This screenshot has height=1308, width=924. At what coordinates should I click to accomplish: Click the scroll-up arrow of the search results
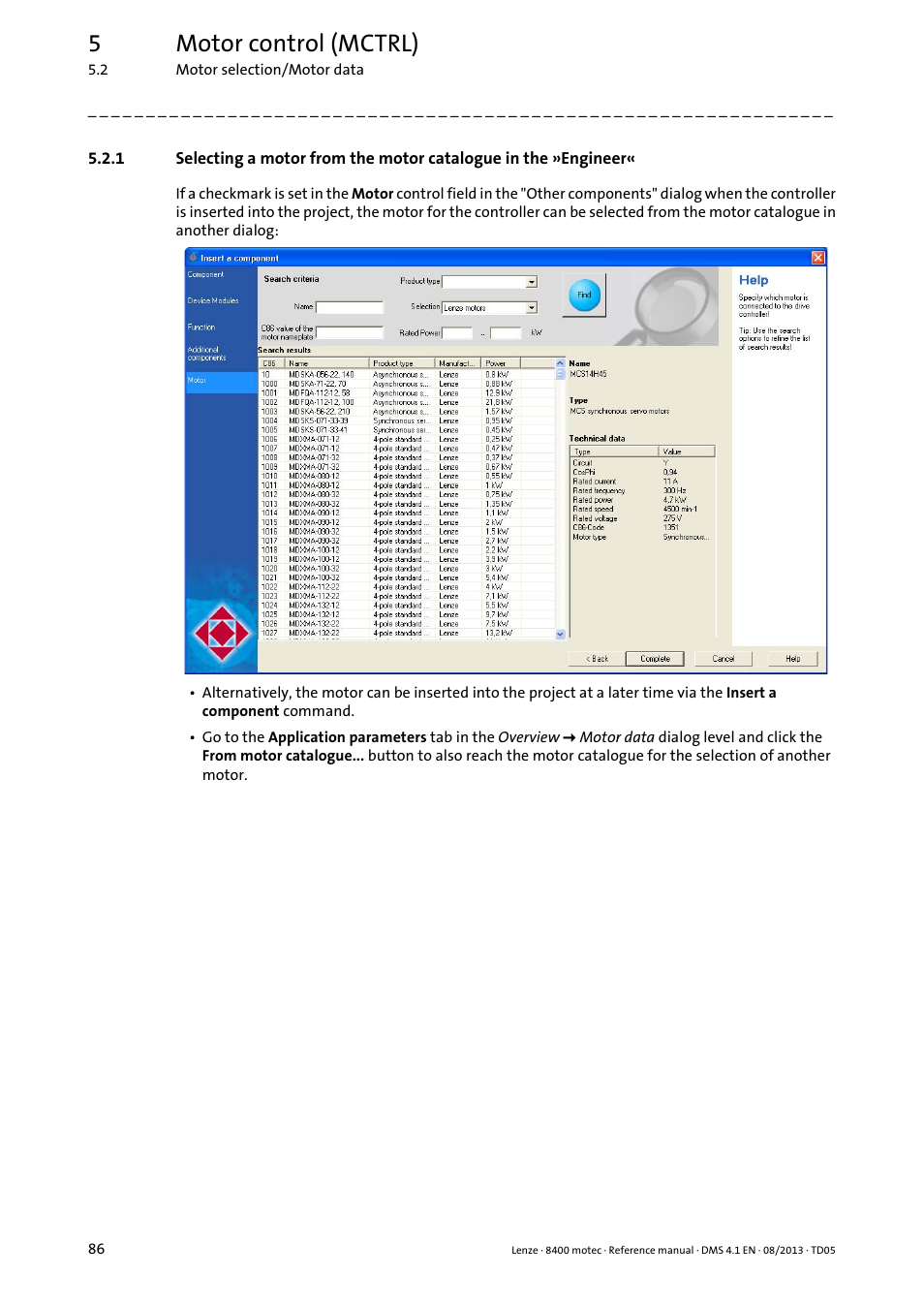click(560, 361)
